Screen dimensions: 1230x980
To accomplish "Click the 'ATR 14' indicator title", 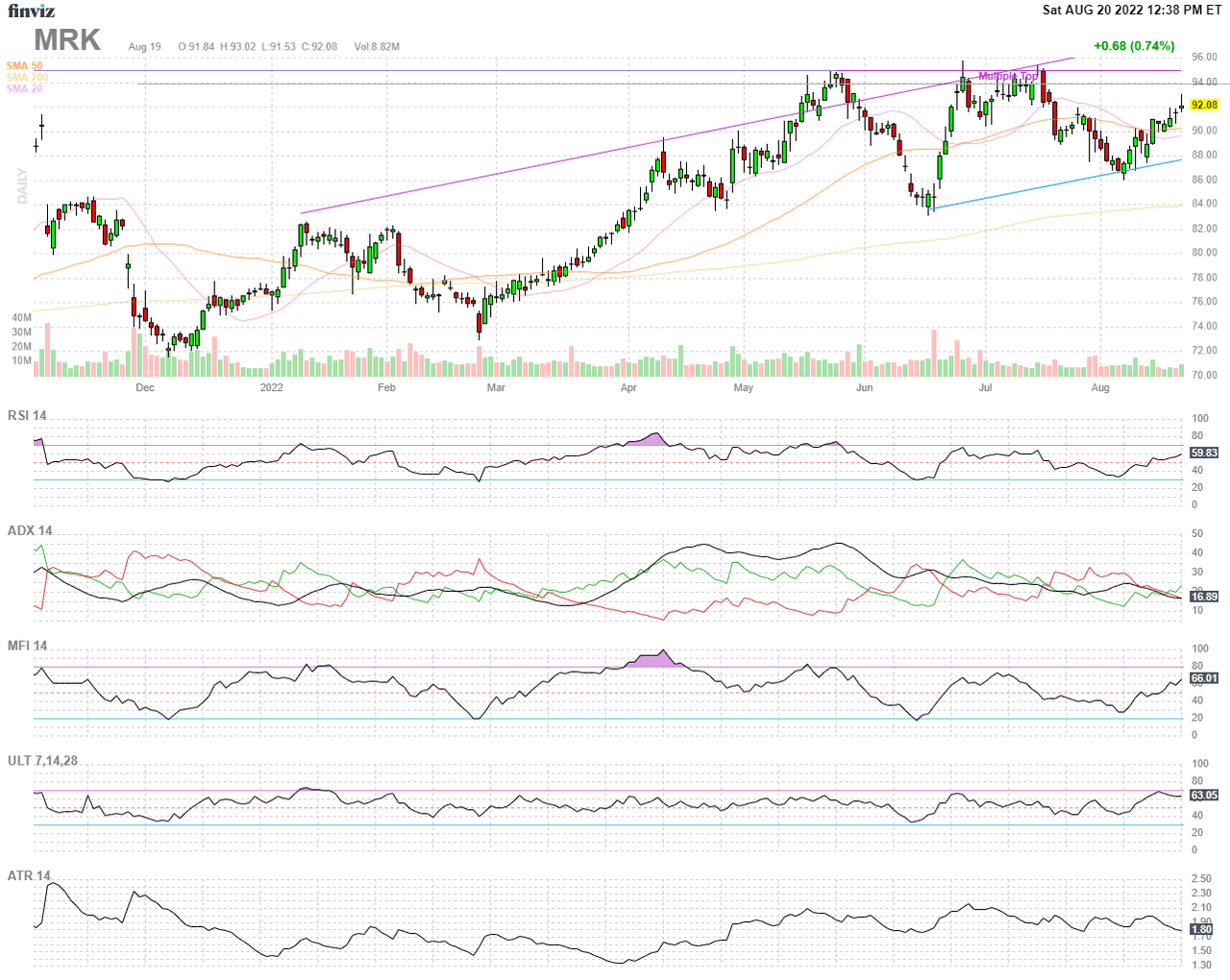I will click(x=29, y=875).
